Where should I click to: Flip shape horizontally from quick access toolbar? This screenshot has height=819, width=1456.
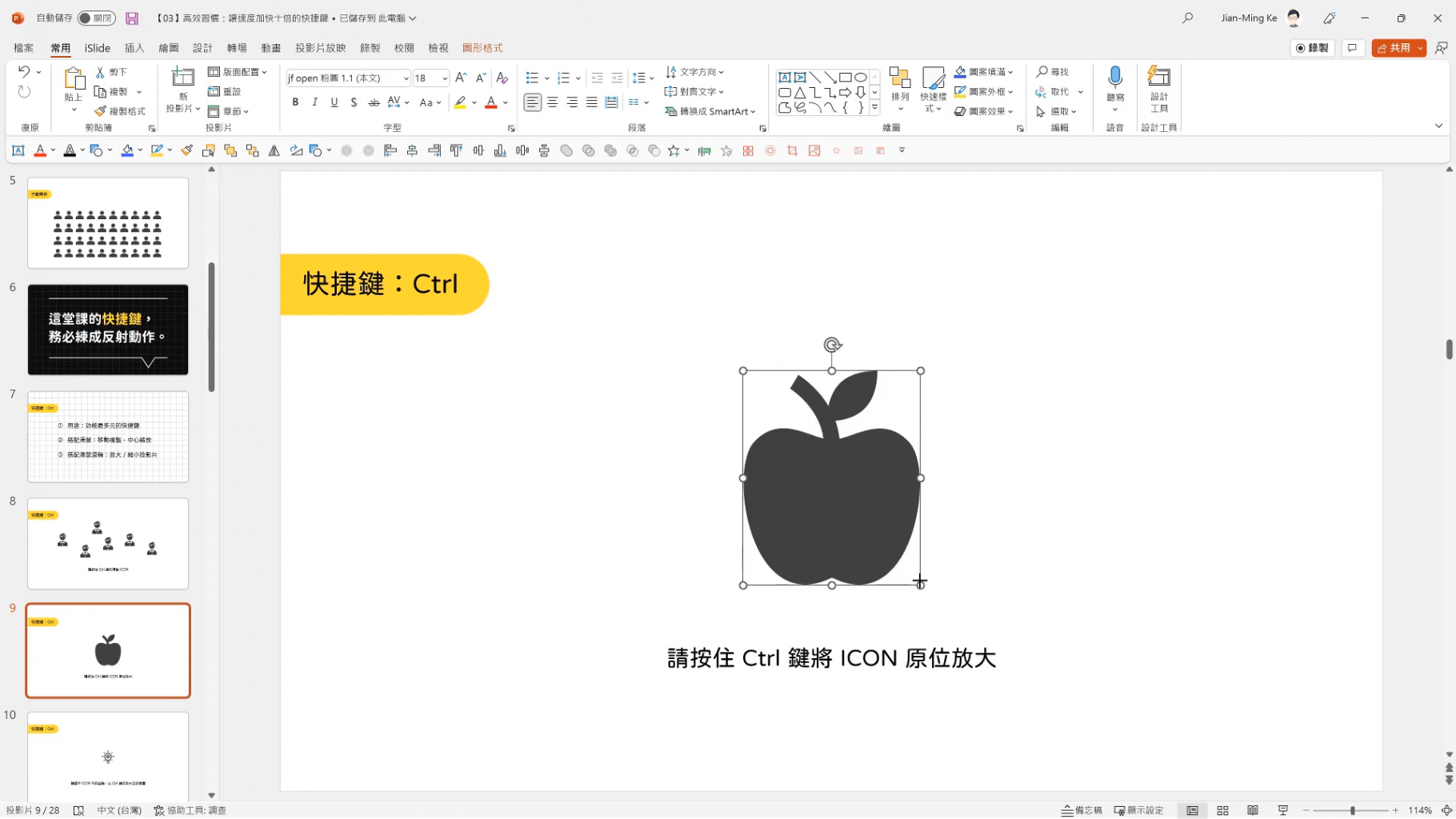[x=273, y=150]
